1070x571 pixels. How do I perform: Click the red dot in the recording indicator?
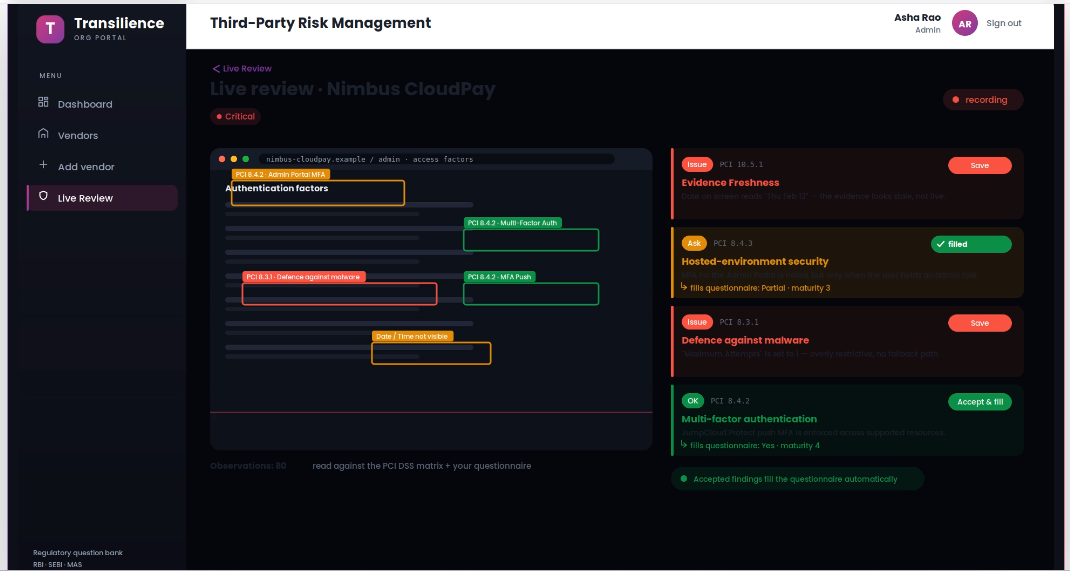[956, 100]
